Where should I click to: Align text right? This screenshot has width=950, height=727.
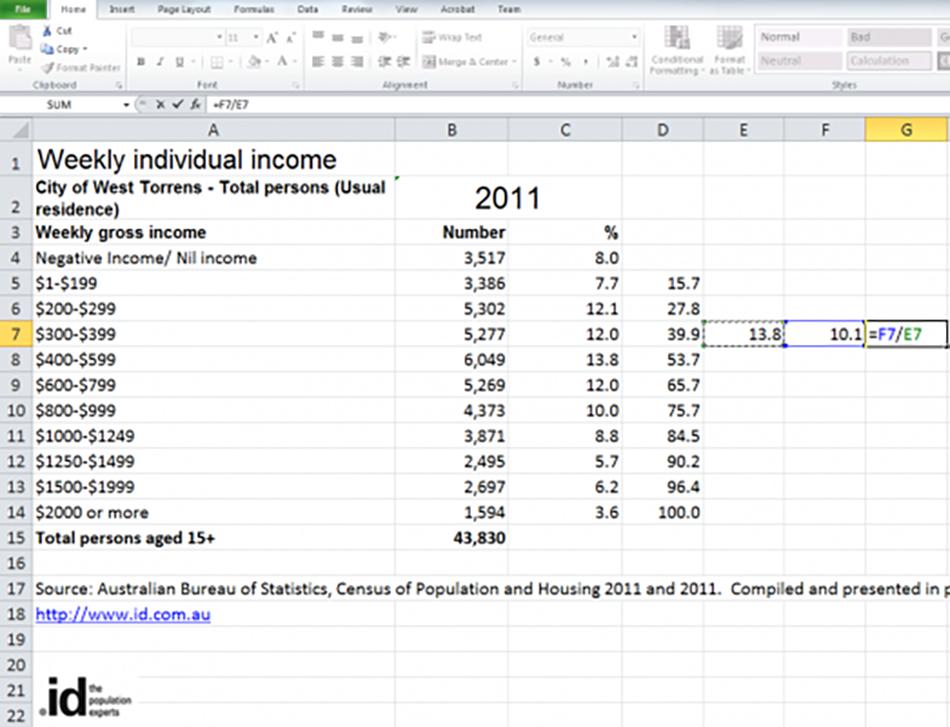357,62
